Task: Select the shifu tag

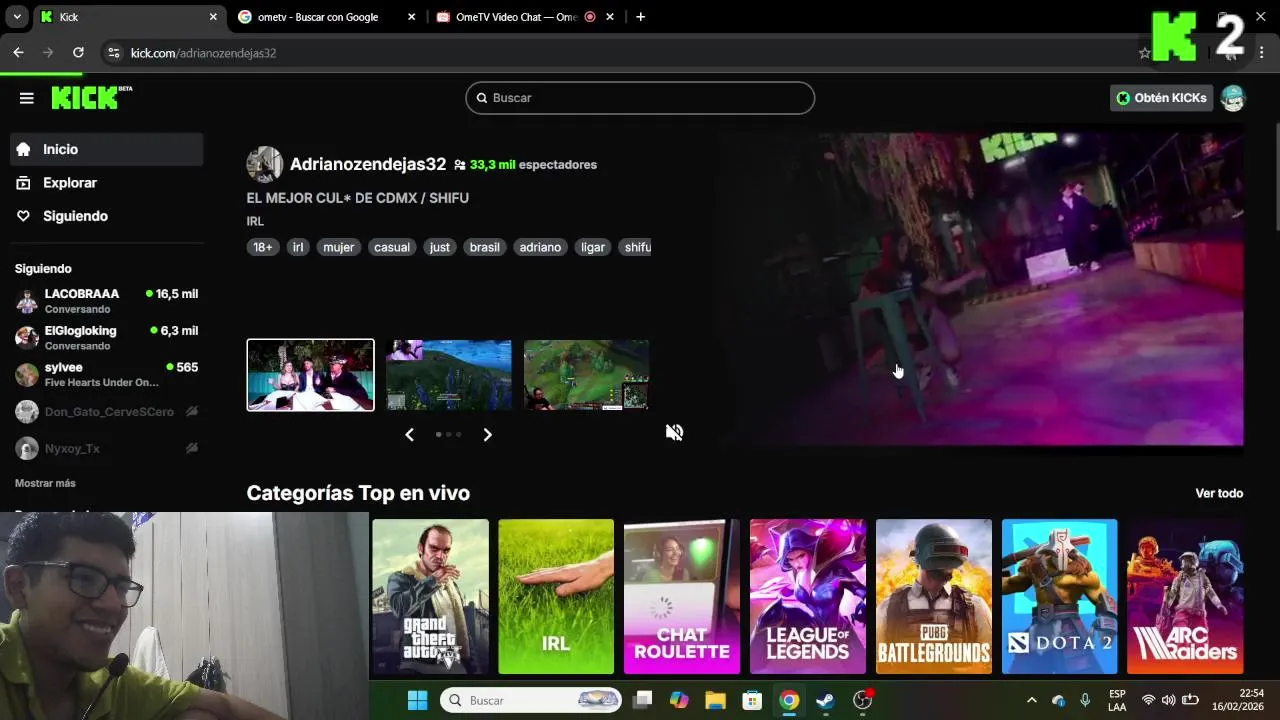Action: [x=636, y=247]
